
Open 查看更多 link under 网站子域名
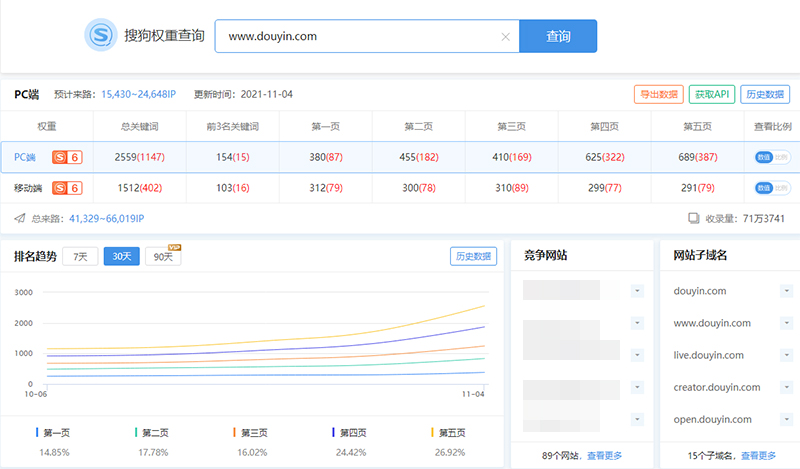click(758, 456)
